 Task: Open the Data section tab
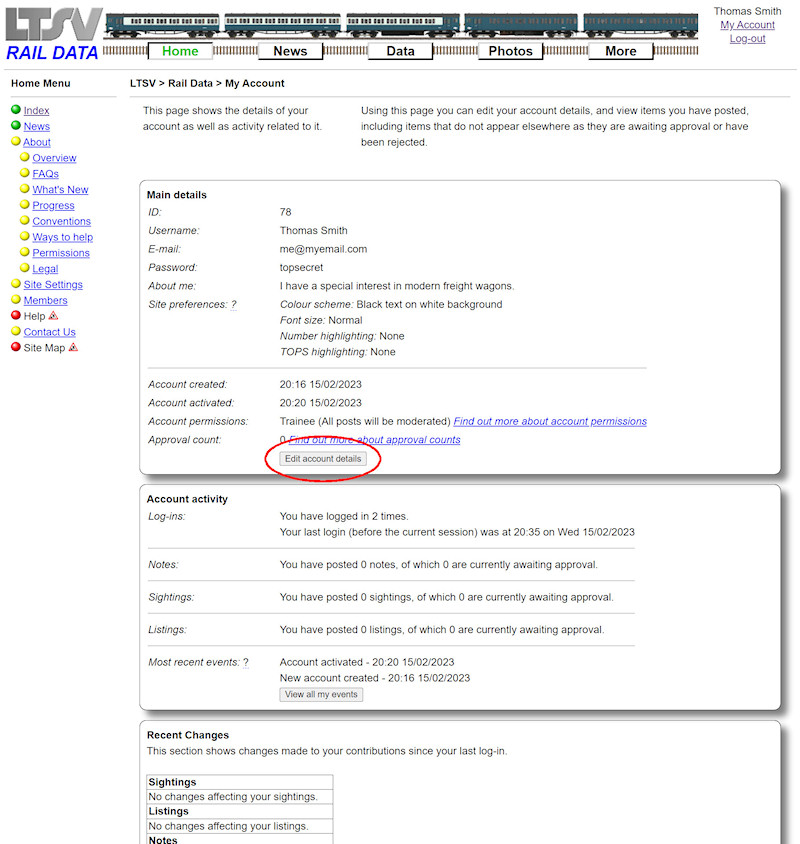point(400,50)
